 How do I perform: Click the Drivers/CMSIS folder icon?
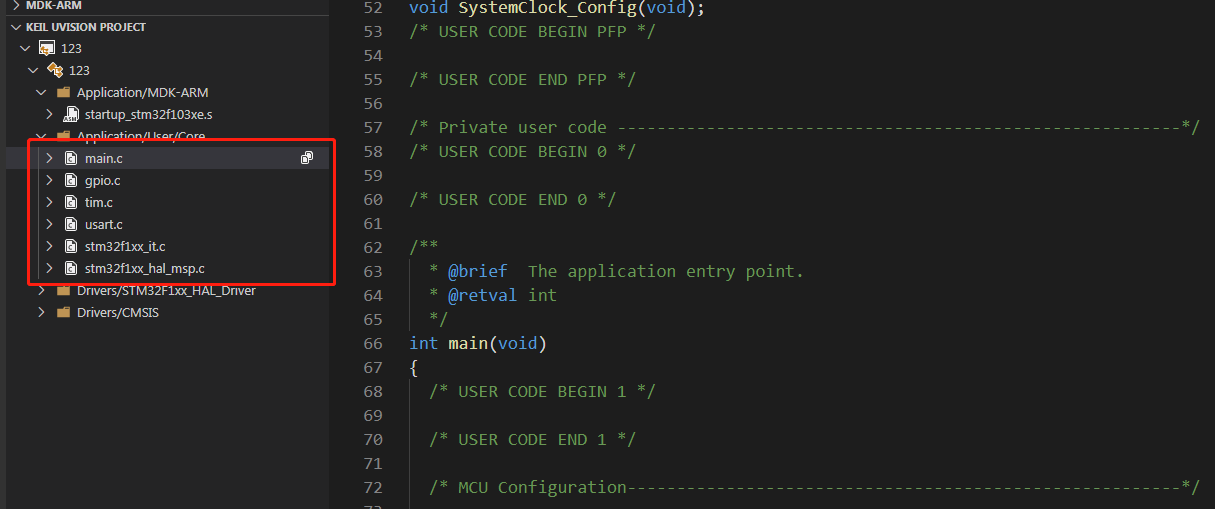[63, 312]
